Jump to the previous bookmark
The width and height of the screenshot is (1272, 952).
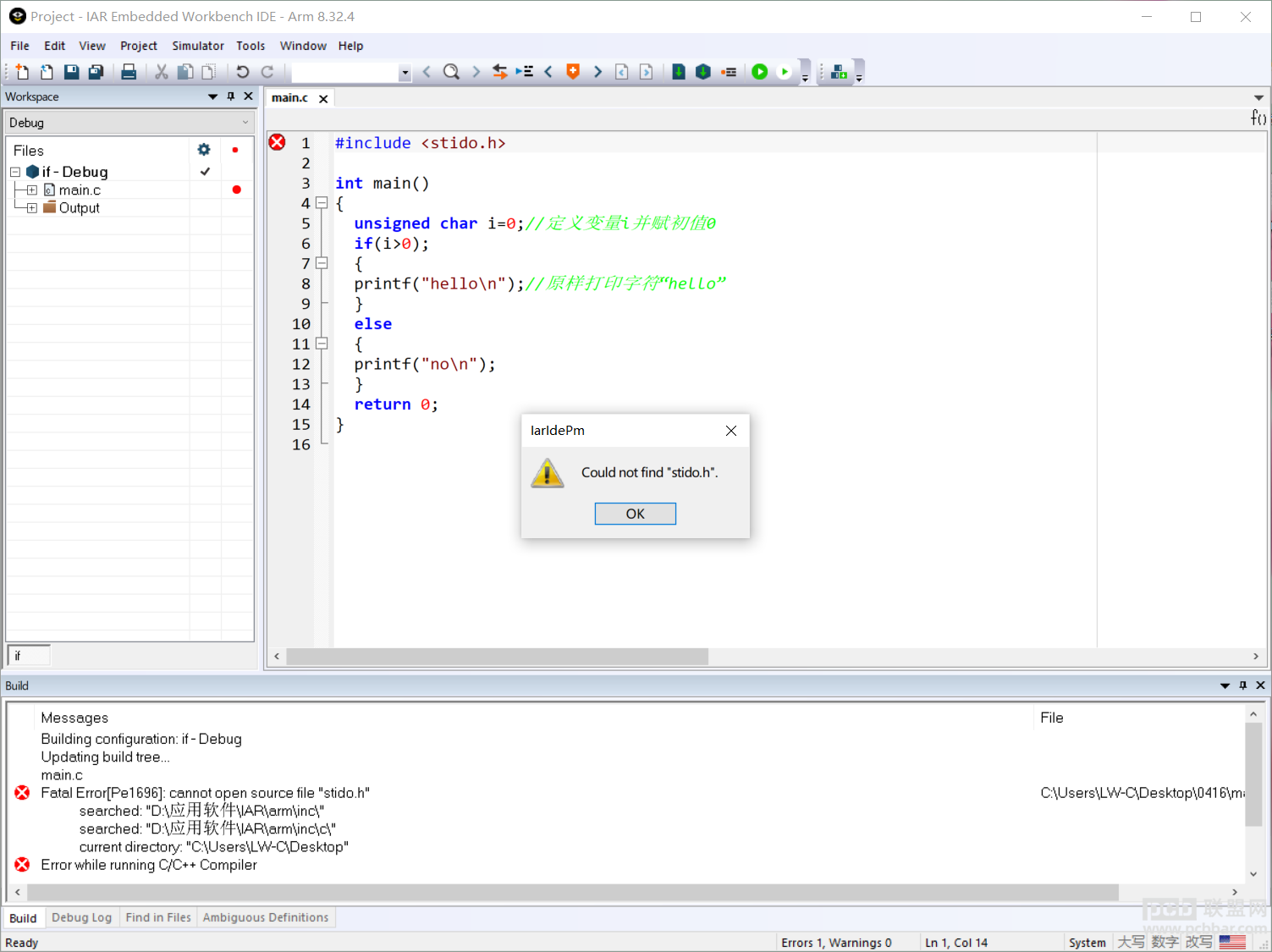click(548, 72)
